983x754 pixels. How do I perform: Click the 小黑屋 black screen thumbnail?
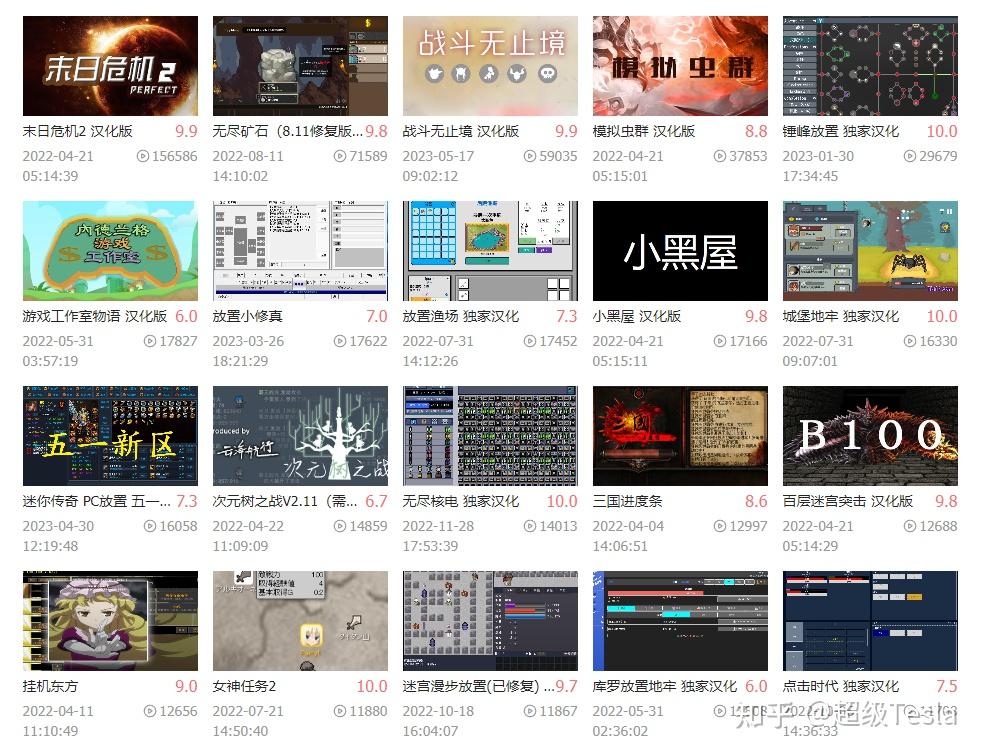[680, 250]
